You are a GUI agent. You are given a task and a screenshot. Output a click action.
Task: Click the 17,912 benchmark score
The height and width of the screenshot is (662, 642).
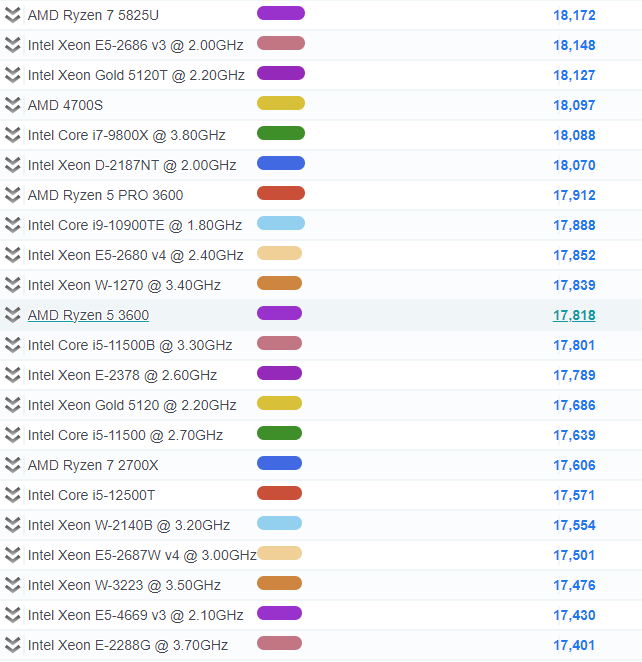574,195
